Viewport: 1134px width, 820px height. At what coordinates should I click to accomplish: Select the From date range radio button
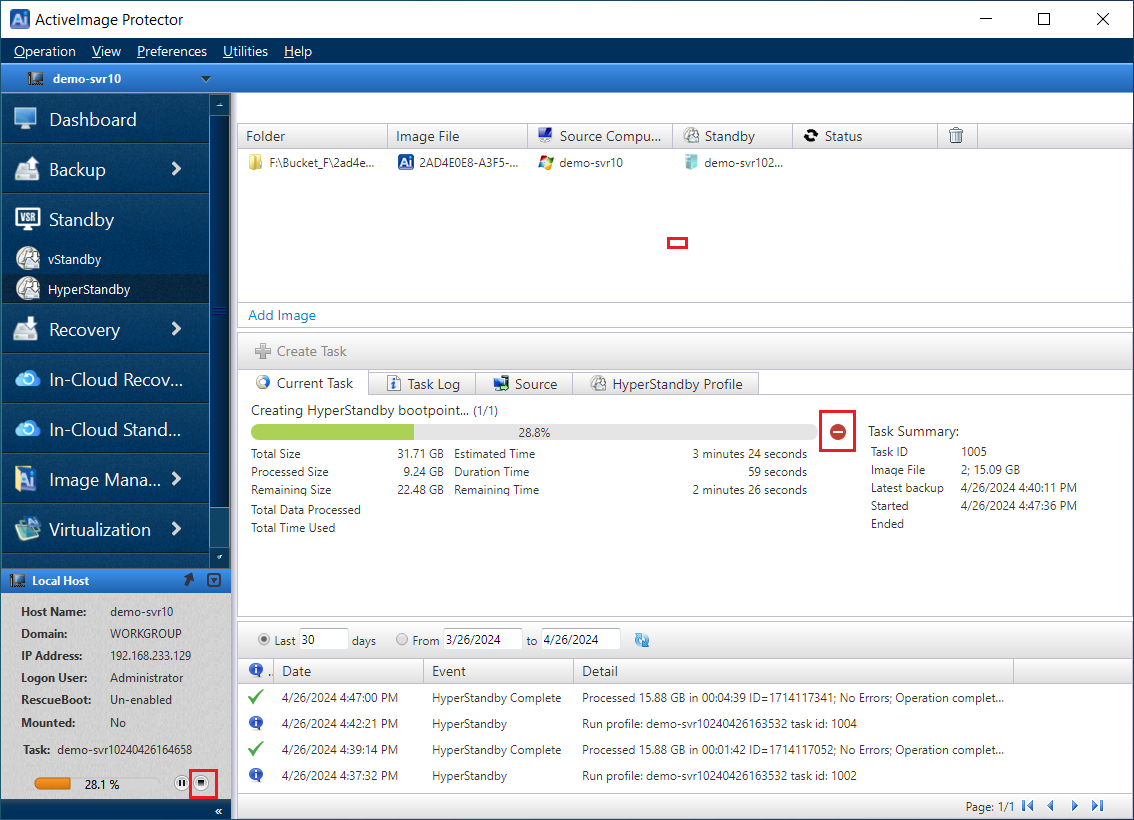pyautogui.click(x=402, y=639)
